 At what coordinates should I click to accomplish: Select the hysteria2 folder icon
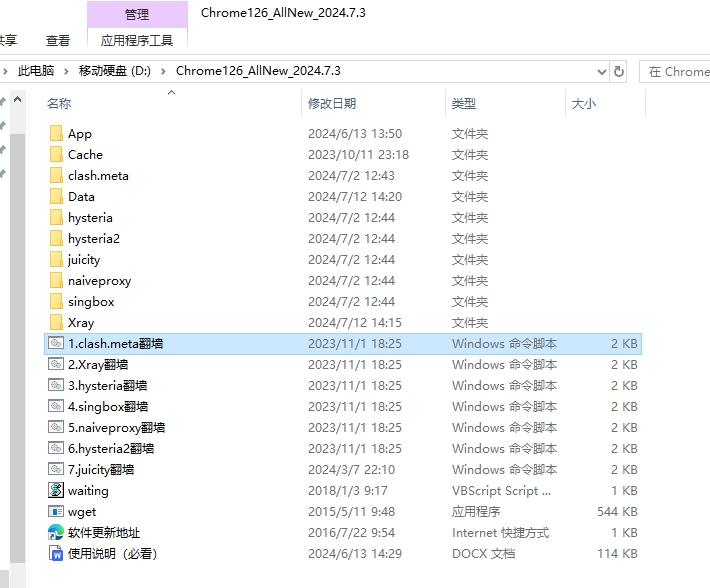coord(56,239)
